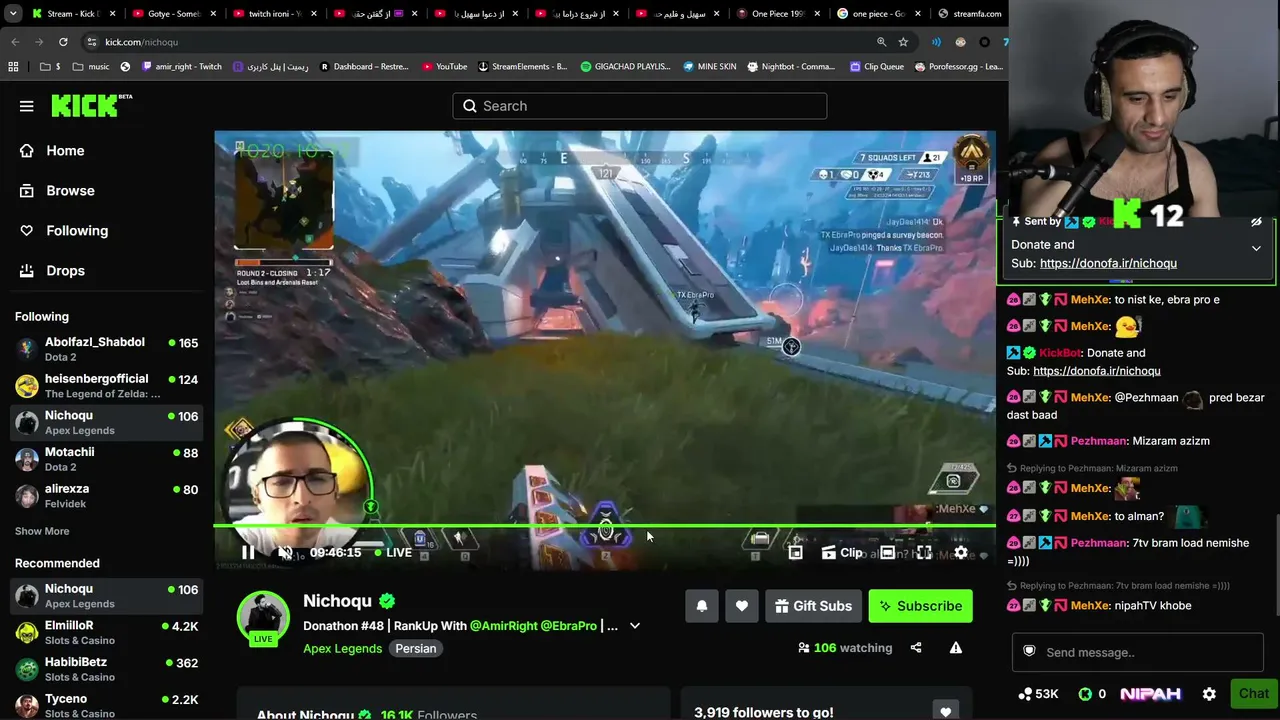Subscribe to Nichoqu's channel
The width and height of the screenshot is (1280, 720).
point(920,606)
